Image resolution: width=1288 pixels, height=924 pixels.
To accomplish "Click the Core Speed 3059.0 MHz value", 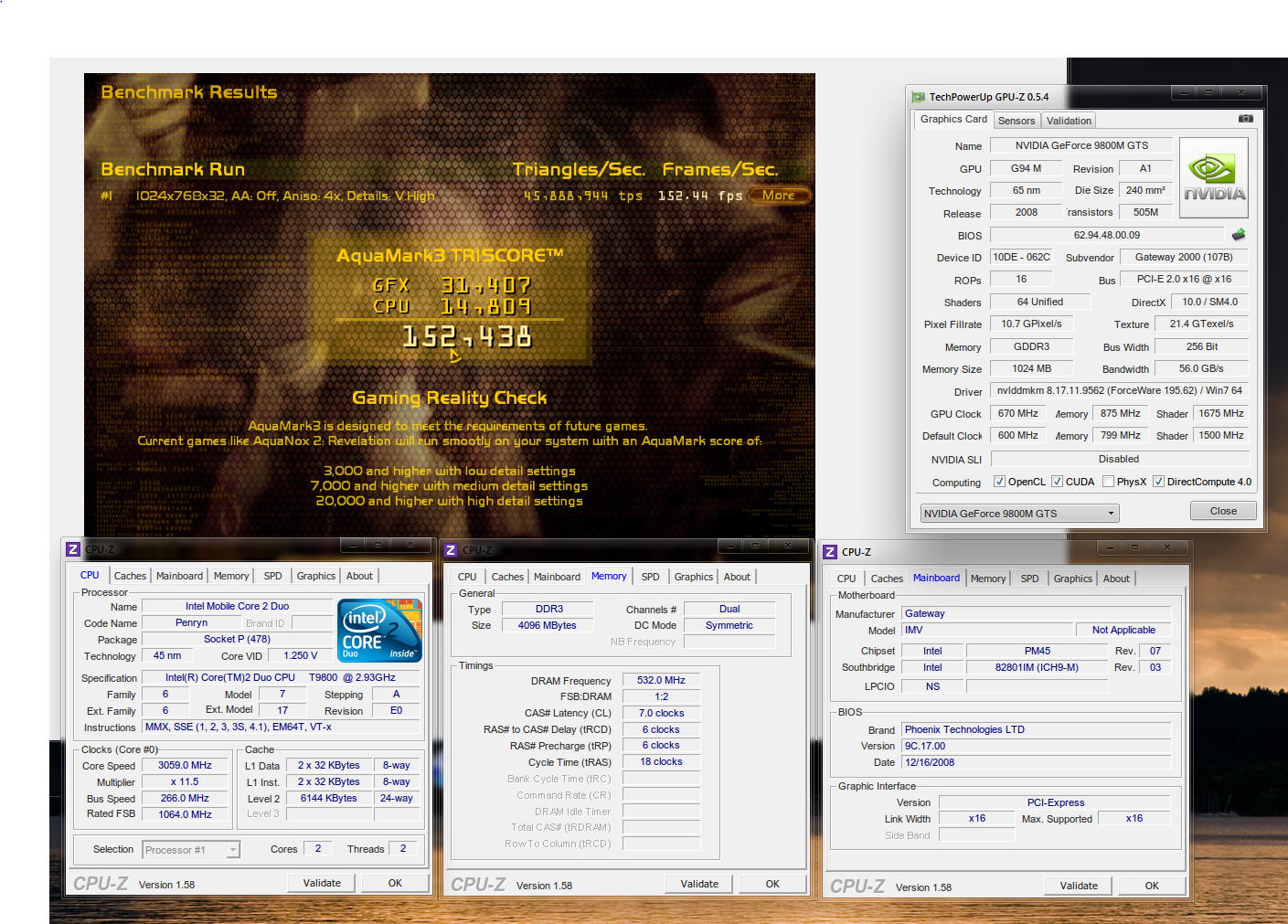I will (185, 765).
